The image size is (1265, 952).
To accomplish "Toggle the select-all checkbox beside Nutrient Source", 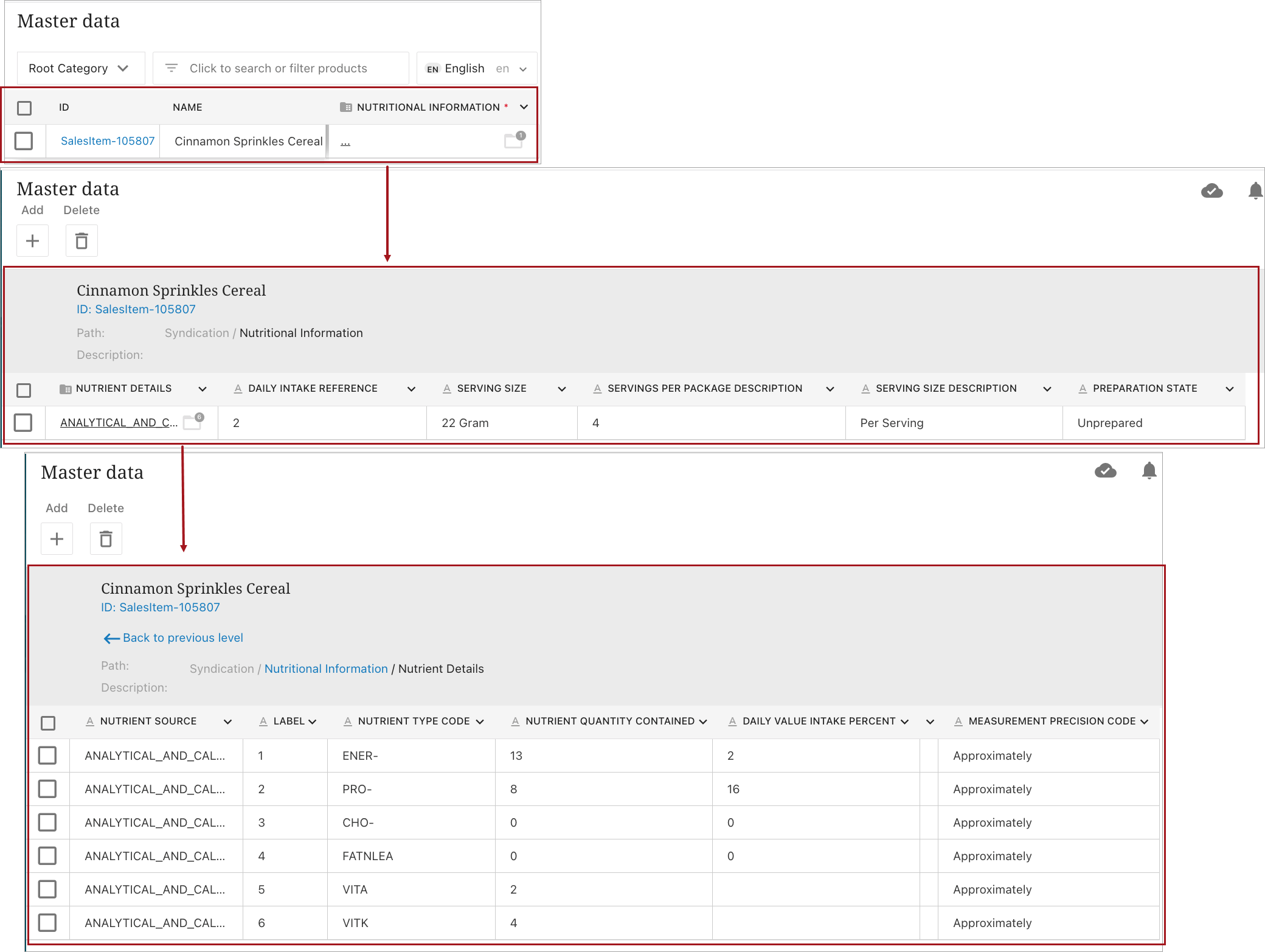I will [x=48, y=722].
